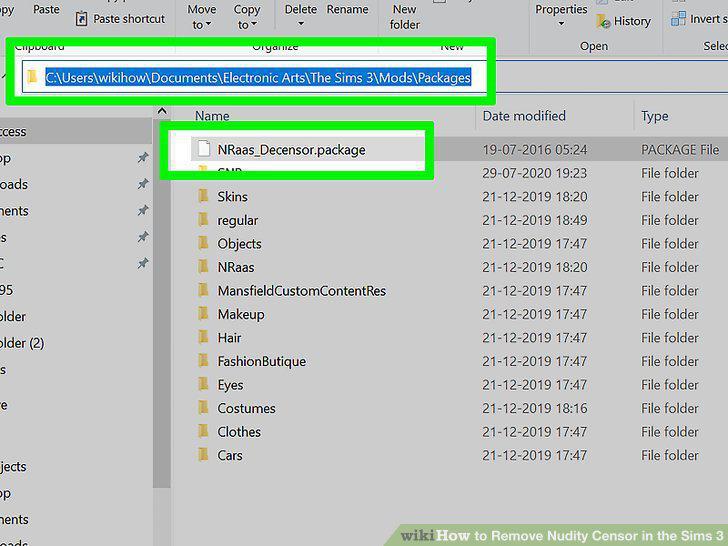The height and width of the screenshot is (546, 728).
Task: Sort by Date modified column header
Action: [x=524, y=116]
